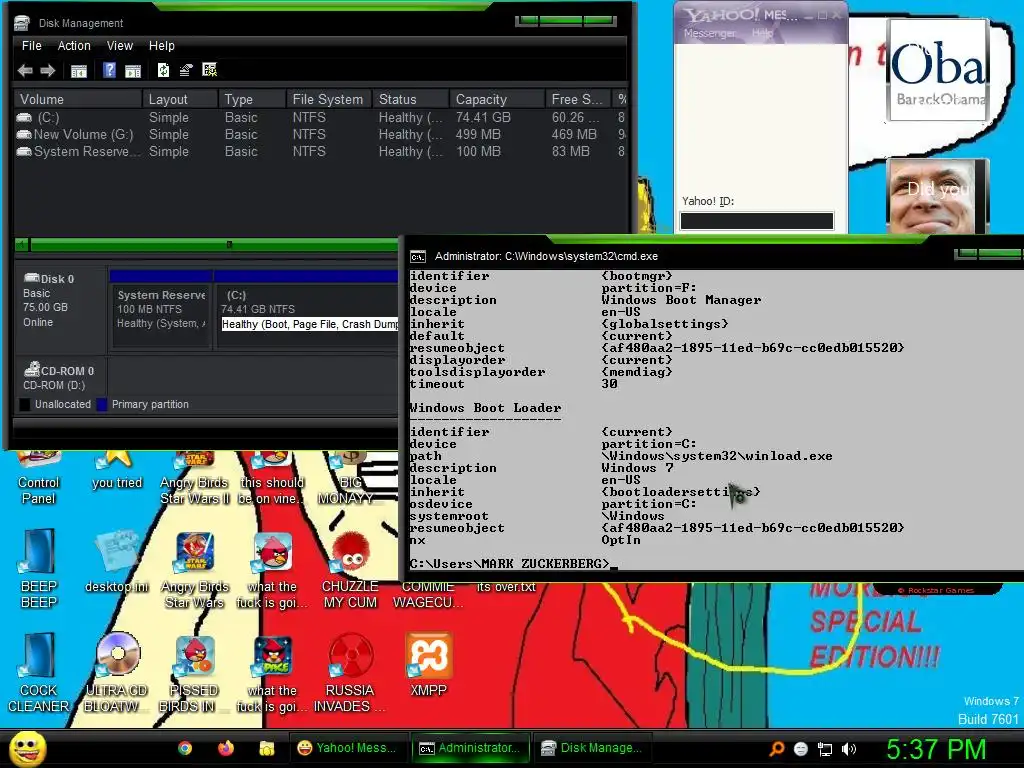Viewport: 1024px width, 768px height.
Task: Select the CHUZZLE MY CUM desktop icon
Action: pos(350,569)
